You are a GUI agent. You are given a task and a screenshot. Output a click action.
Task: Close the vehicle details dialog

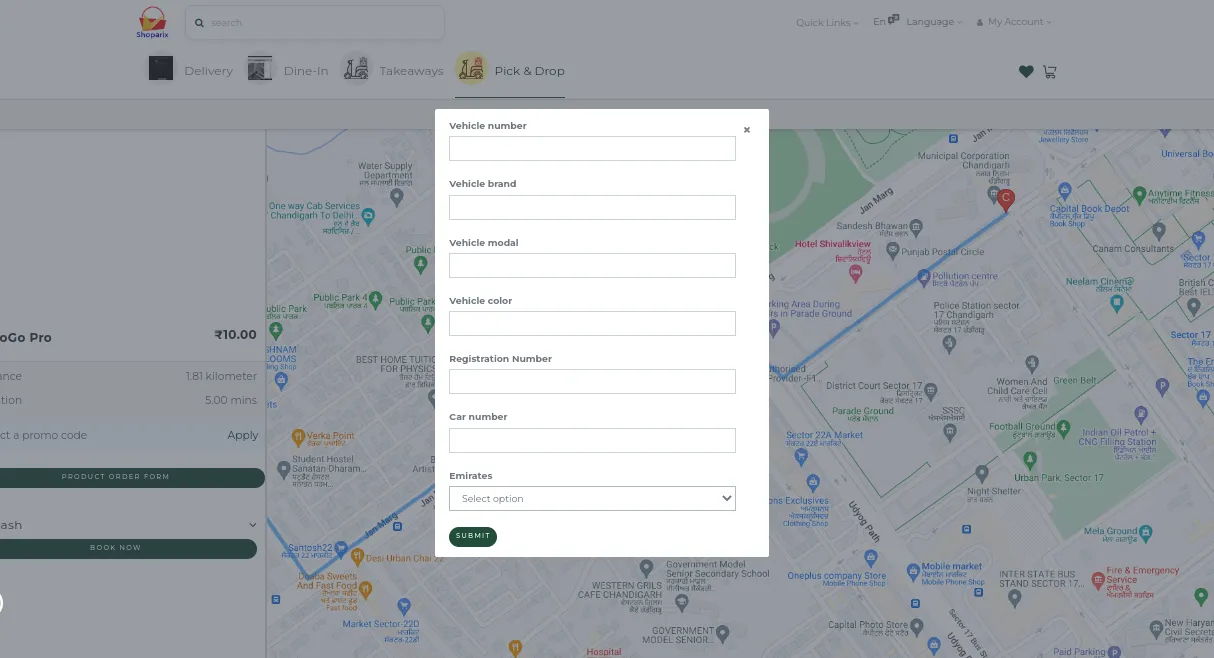[x=747, y=130]
